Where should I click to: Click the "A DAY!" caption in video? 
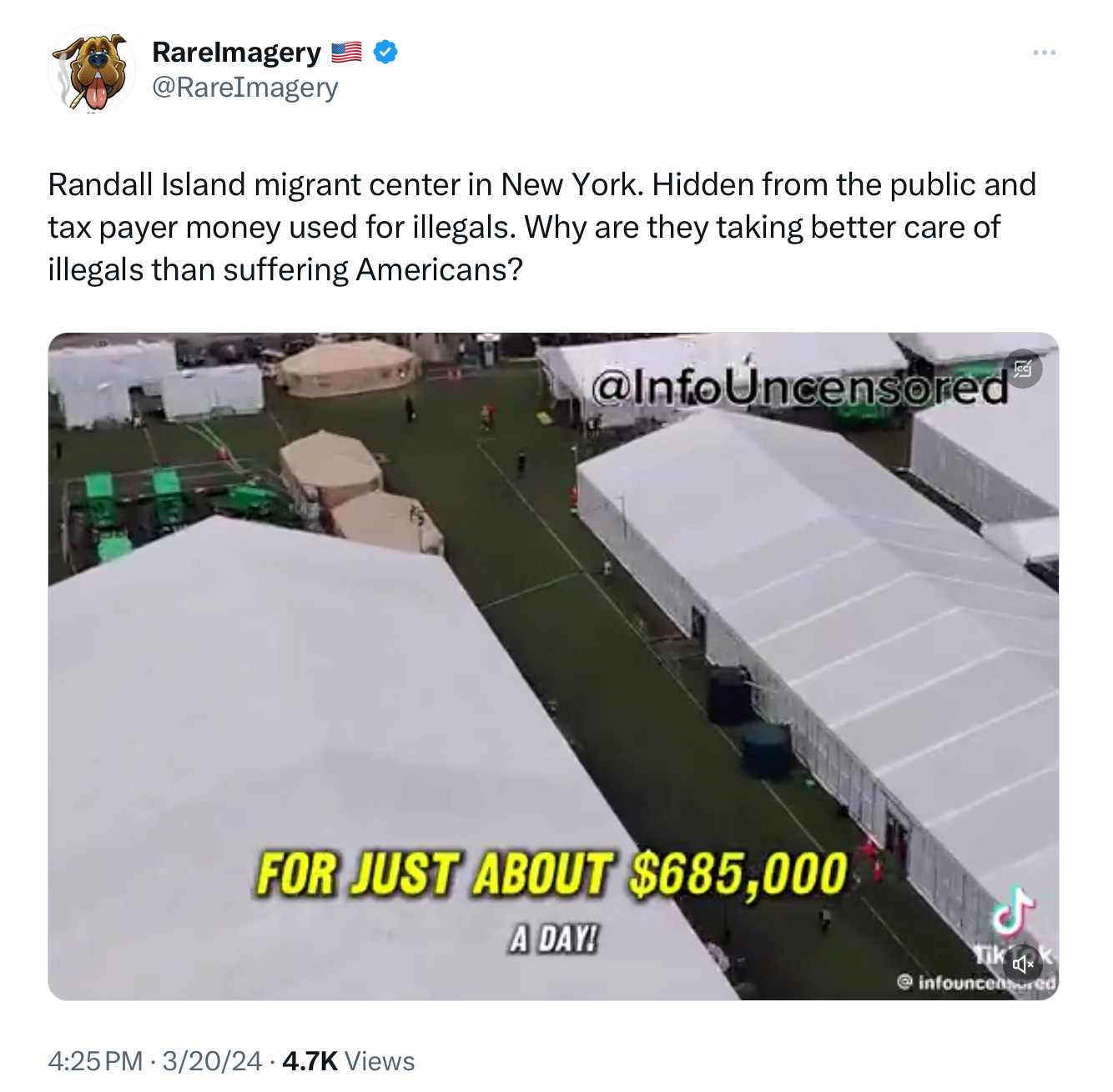coord(553,939)
